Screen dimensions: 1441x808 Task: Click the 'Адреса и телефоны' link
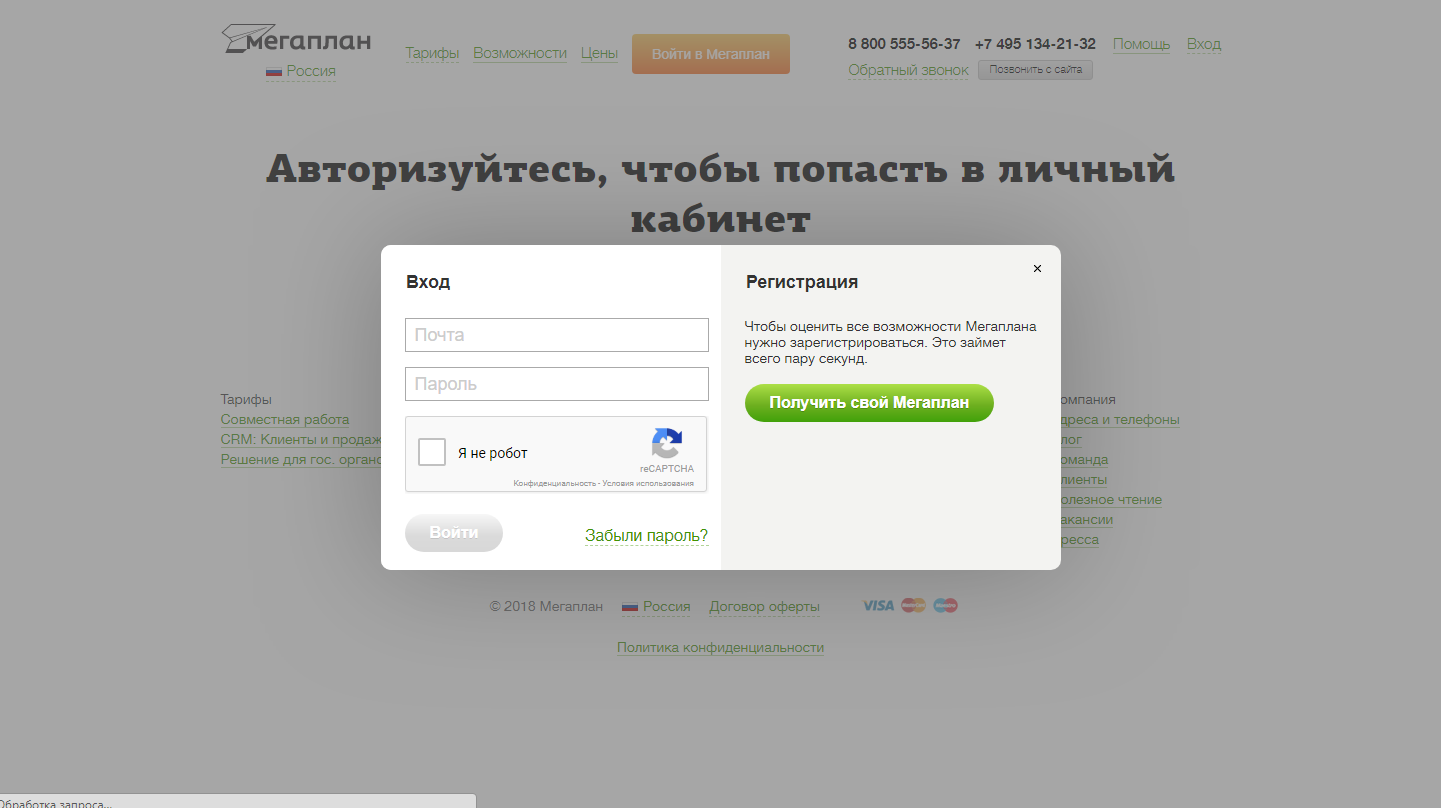pyautogui.click(x=1118, y=420)
